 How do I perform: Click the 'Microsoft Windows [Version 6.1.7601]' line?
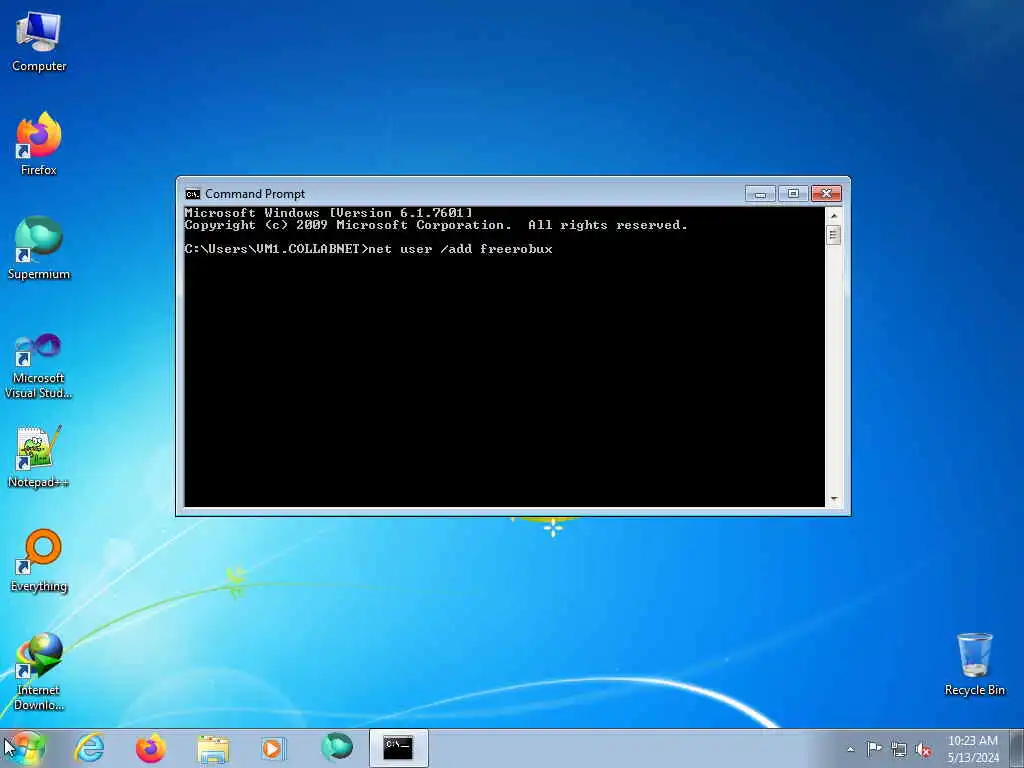[x=328, y=213]
